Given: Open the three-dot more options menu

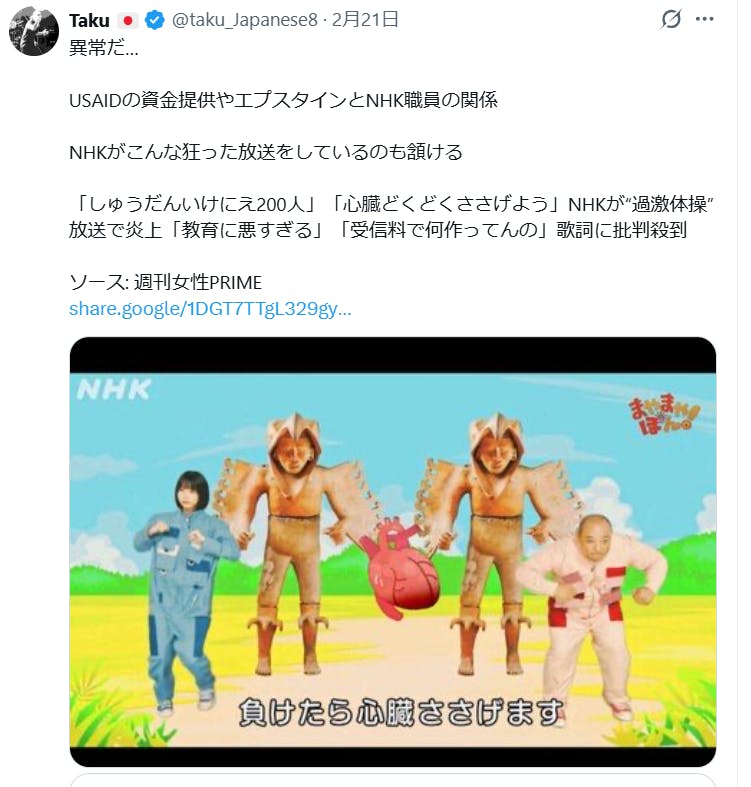Looking at the screenshot, I should [x=704, y=20].
